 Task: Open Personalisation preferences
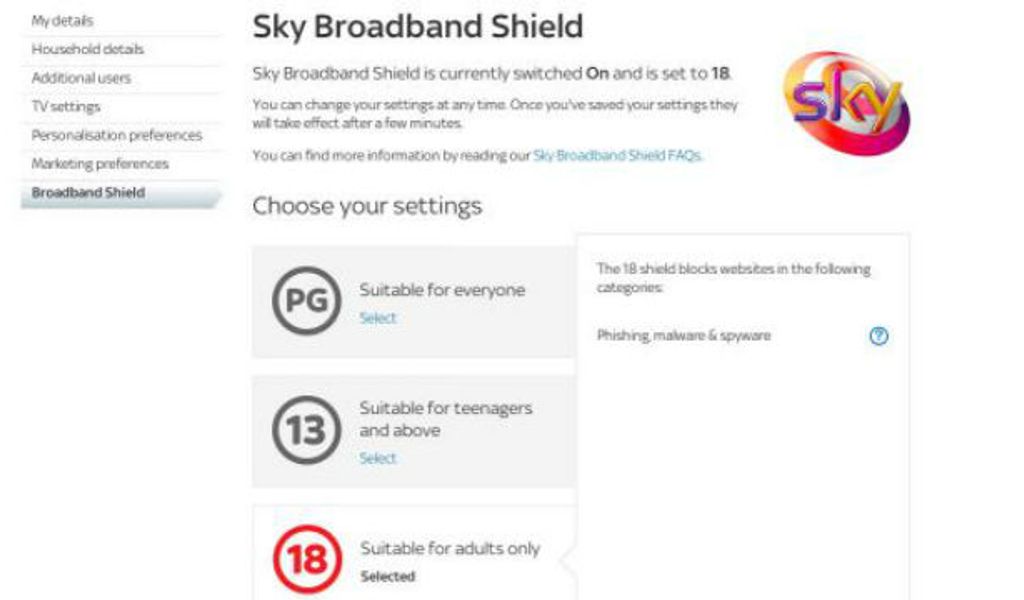coord(117,135)
